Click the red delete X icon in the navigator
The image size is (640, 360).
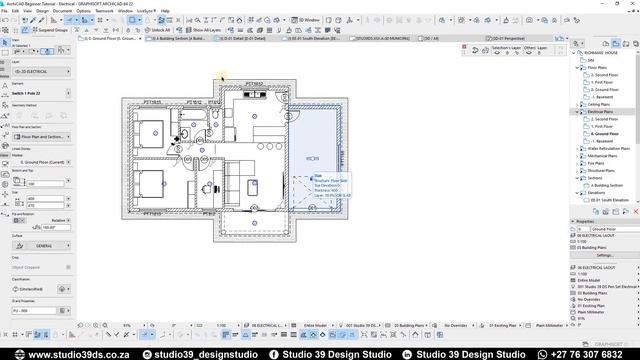click(636, 211)
